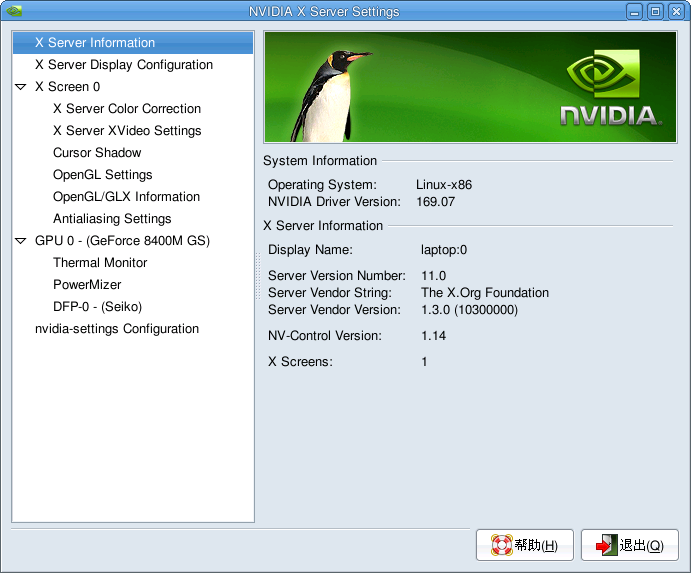Select DFP-0 - (Seiko) display

click(x=97, y=307)
